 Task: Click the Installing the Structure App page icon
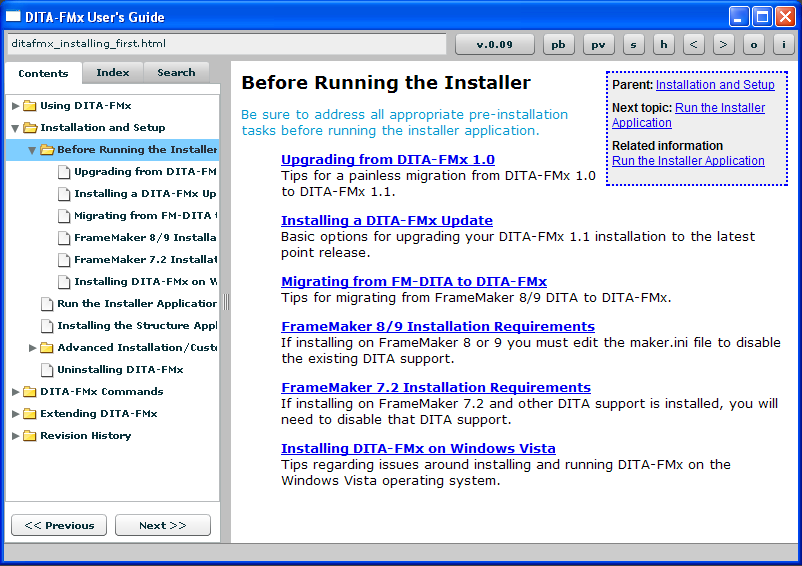(x=47, y=326)
